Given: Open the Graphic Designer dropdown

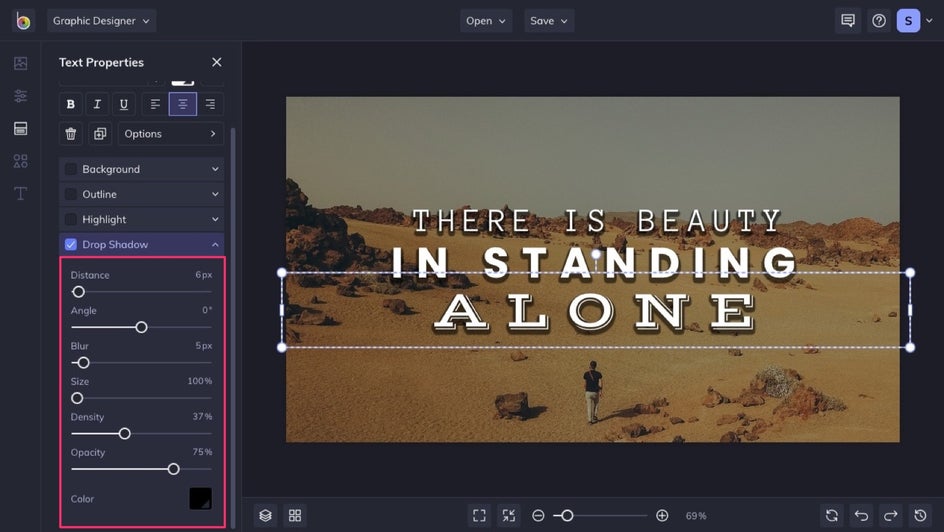Looking at the screenshot, I should pos(102,21).
